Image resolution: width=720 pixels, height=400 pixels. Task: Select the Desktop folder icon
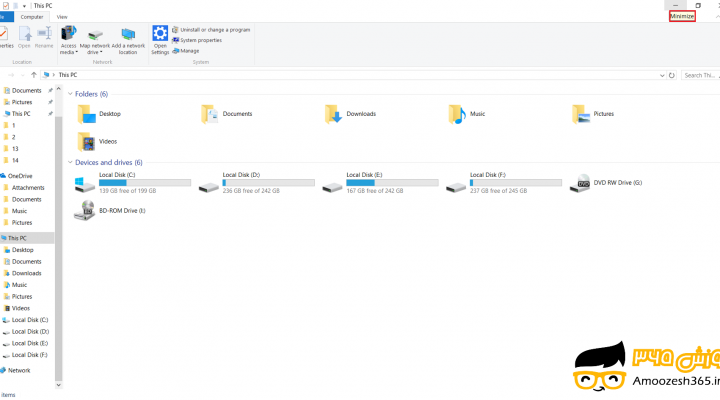click(x=86, y=114)
